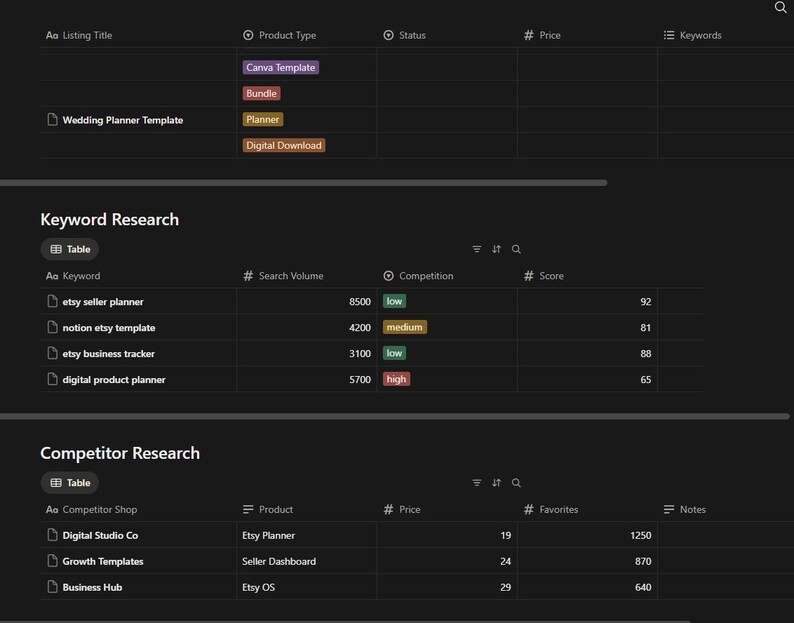This screenshot has width=794, height=623.
Task: Click page icon beside Growth Templates
Action: [52, 561]
